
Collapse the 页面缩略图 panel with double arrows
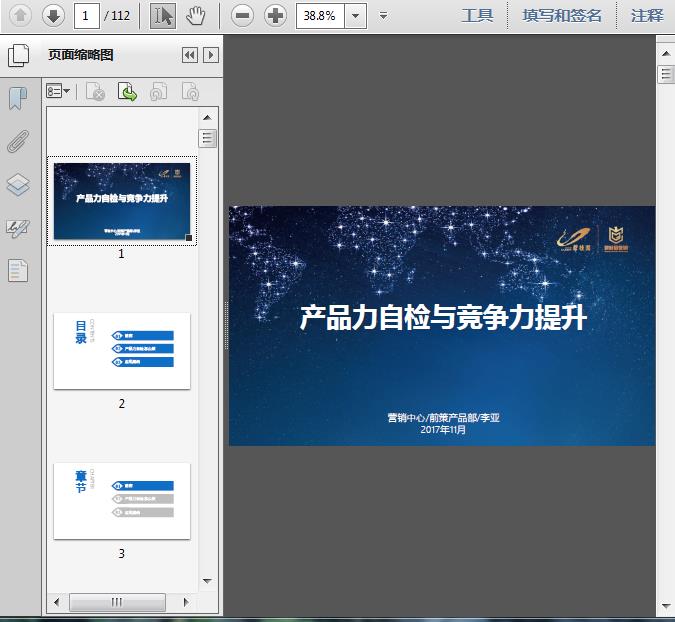(189, 56)
